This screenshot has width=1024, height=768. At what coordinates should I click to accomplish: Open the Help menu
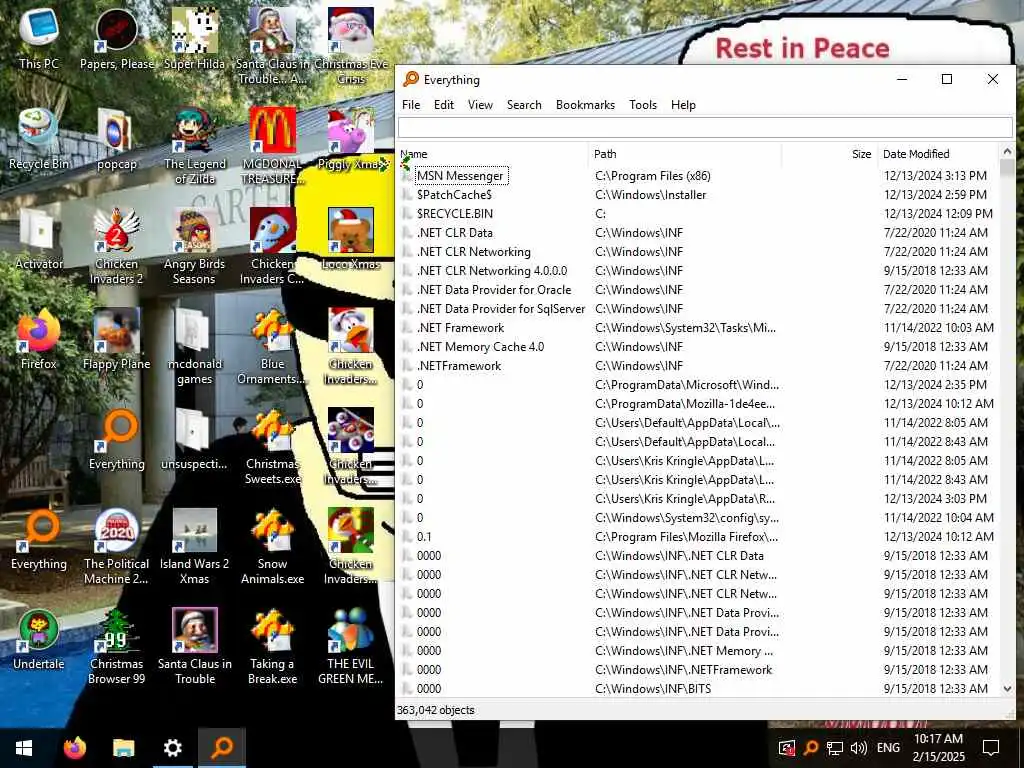tap(683, 104)
